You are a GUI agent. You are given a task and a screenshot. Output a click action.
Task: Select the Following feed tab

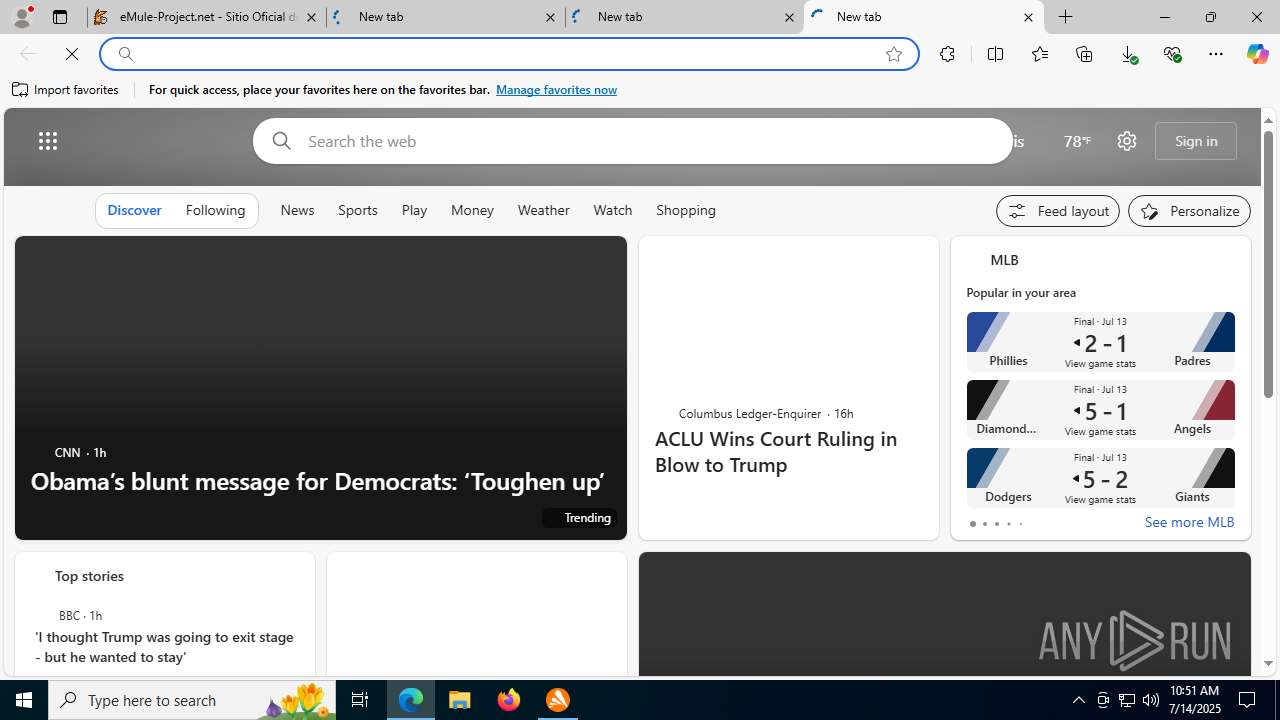(215, 210)
